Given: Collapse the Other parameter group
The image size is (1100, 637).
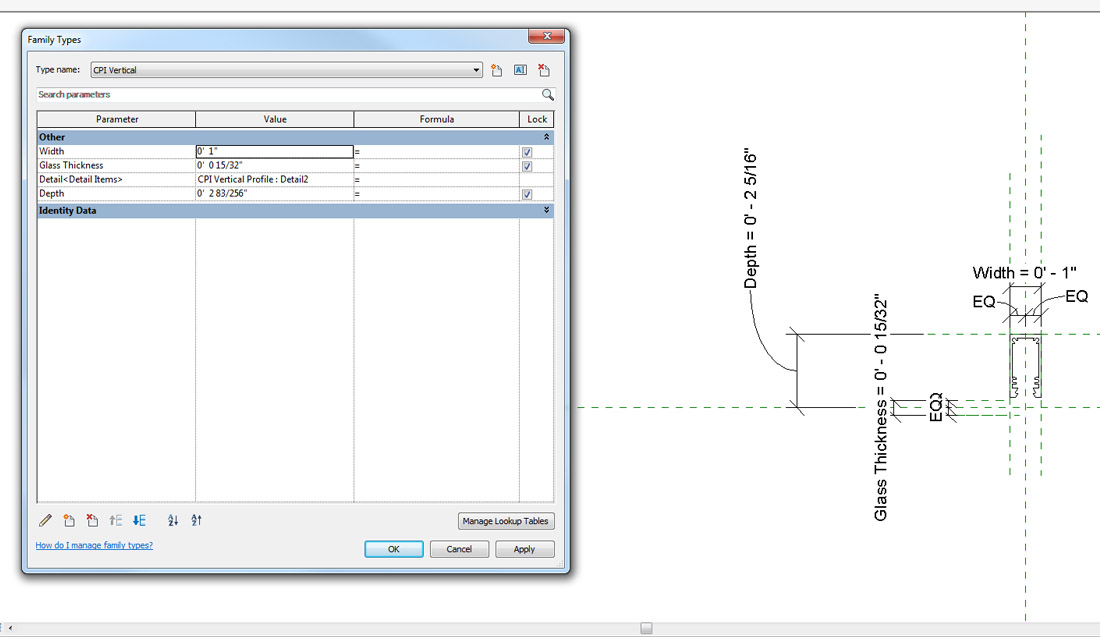Looking at the screenshot, I should coord(546,136).
